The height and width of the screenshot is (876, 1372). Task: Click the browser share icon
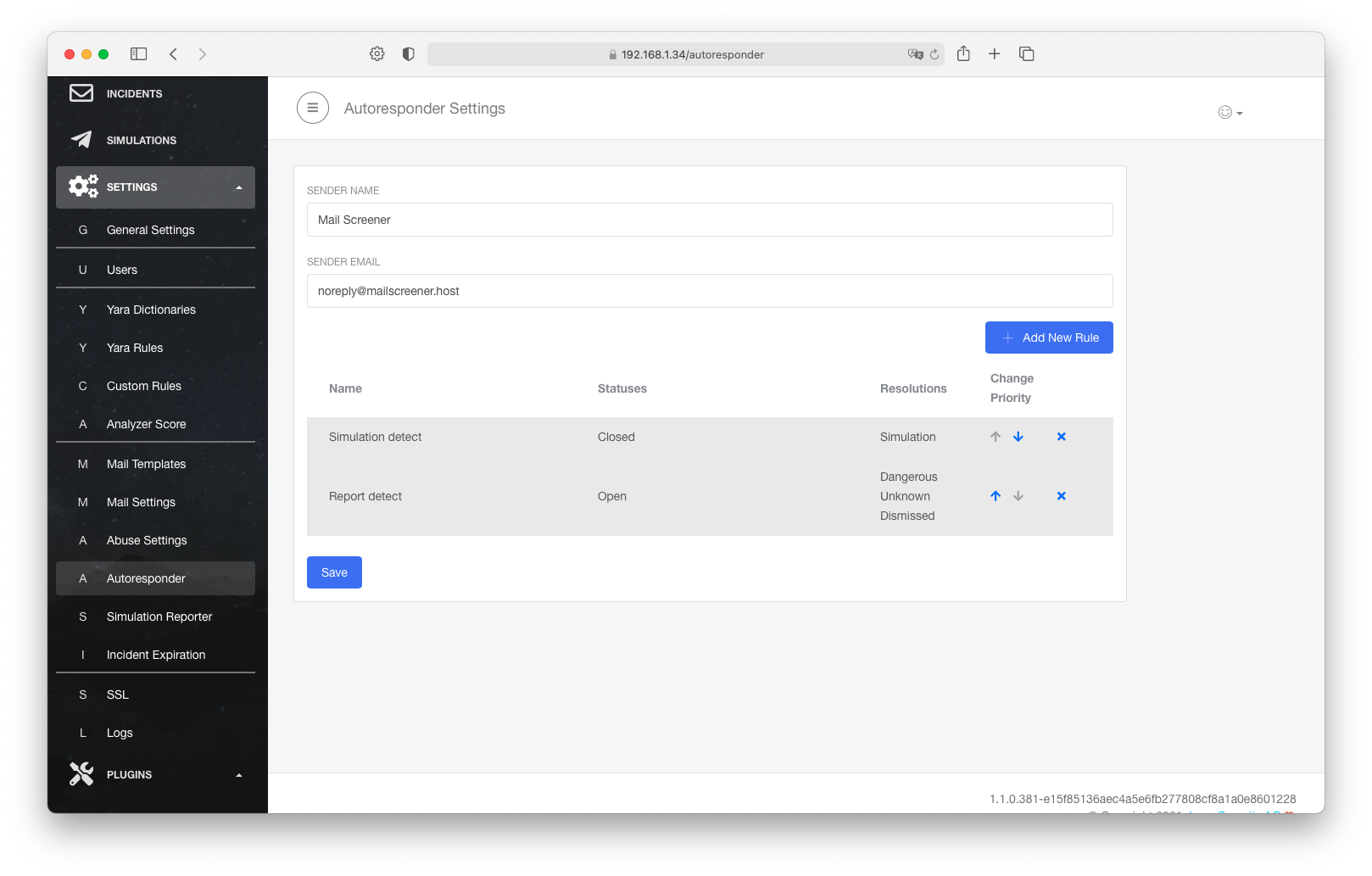tap(963, 54)
